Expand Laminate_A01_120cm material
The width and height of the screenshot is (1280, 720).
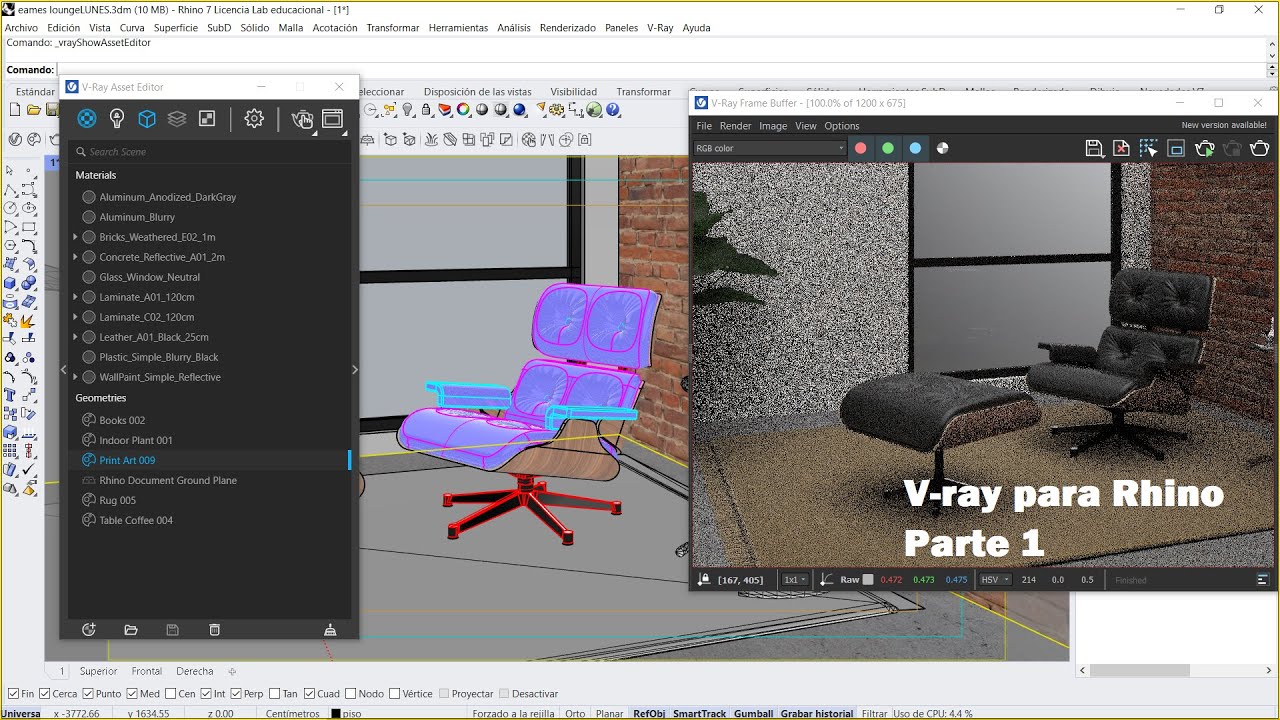pos(75,297)
